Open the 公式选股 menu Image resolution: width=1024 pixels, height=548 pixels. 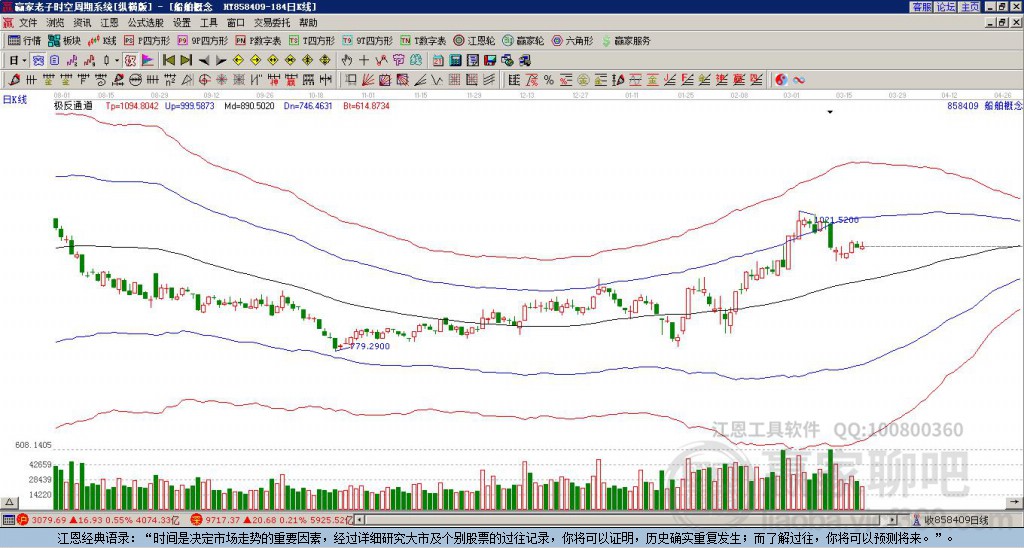click(145, 23)
